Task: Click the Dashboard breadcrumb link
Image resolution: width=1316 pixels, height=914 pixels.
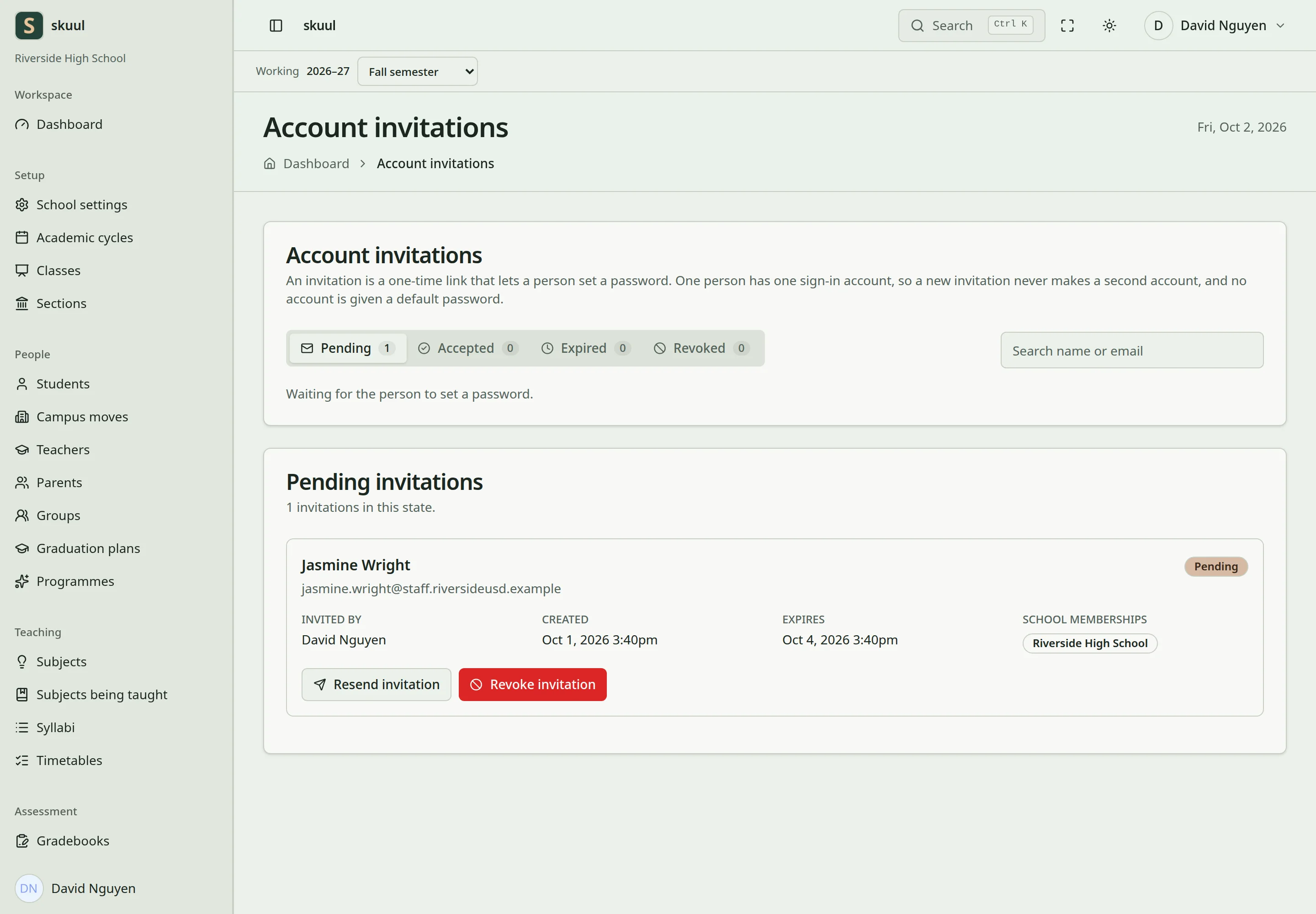Action: tap(316, 164)
